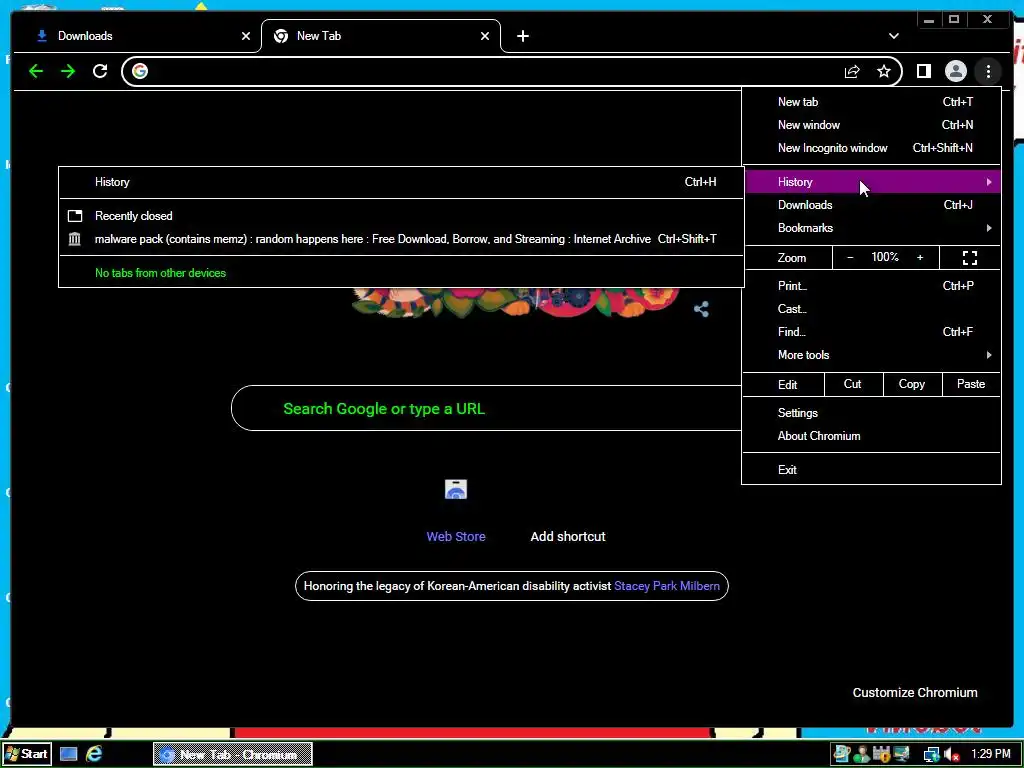Screen dimensions: 1024x768
Task: Click the network tray icon
Action: point(930,755)
